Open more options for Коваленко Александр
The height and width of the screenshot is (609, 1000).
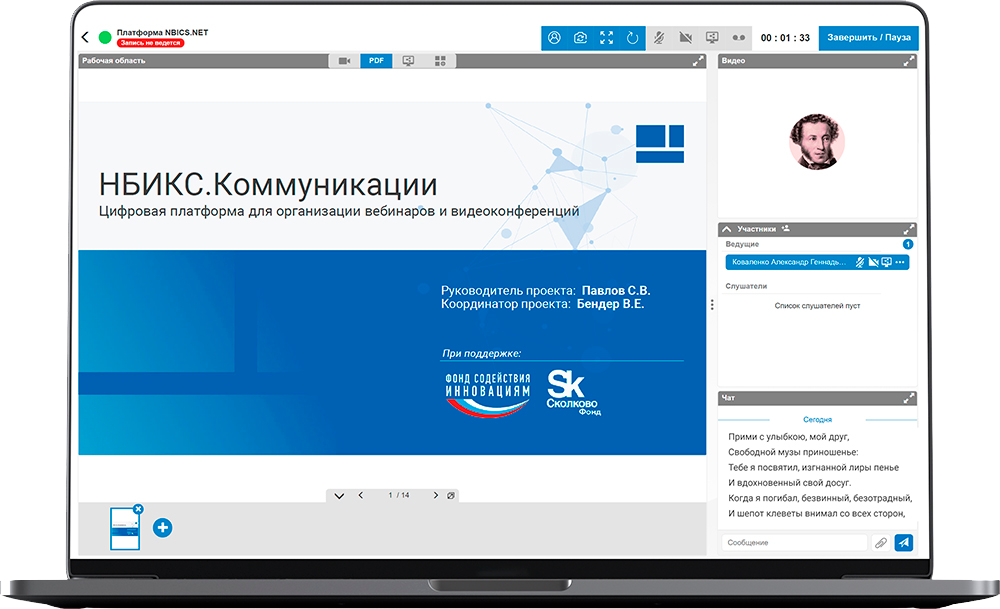pyautogui.click(x=900, y=262)
